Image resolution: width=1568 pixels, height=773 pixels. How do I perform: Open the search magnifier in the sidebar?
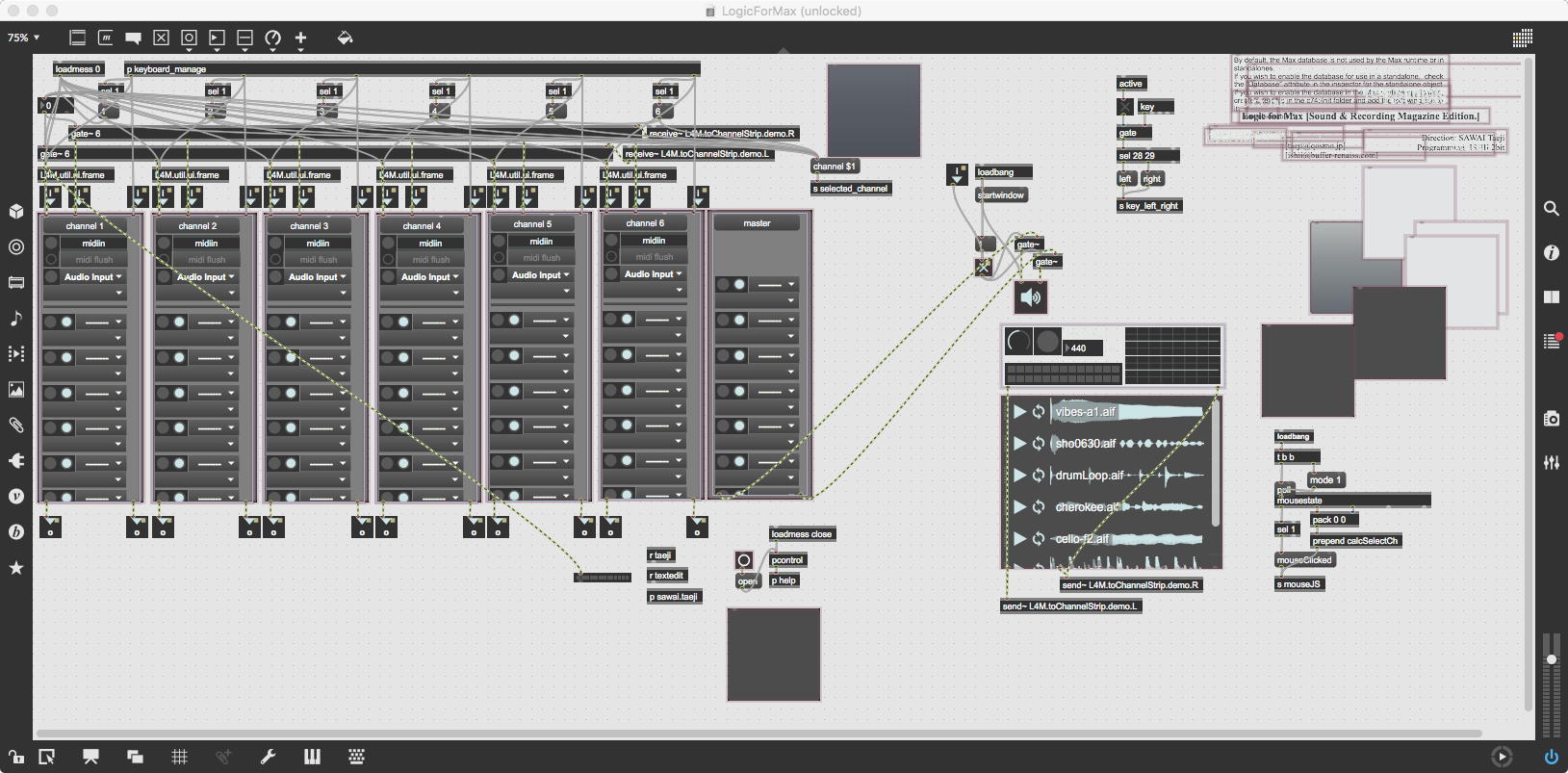click(1551, 209)
